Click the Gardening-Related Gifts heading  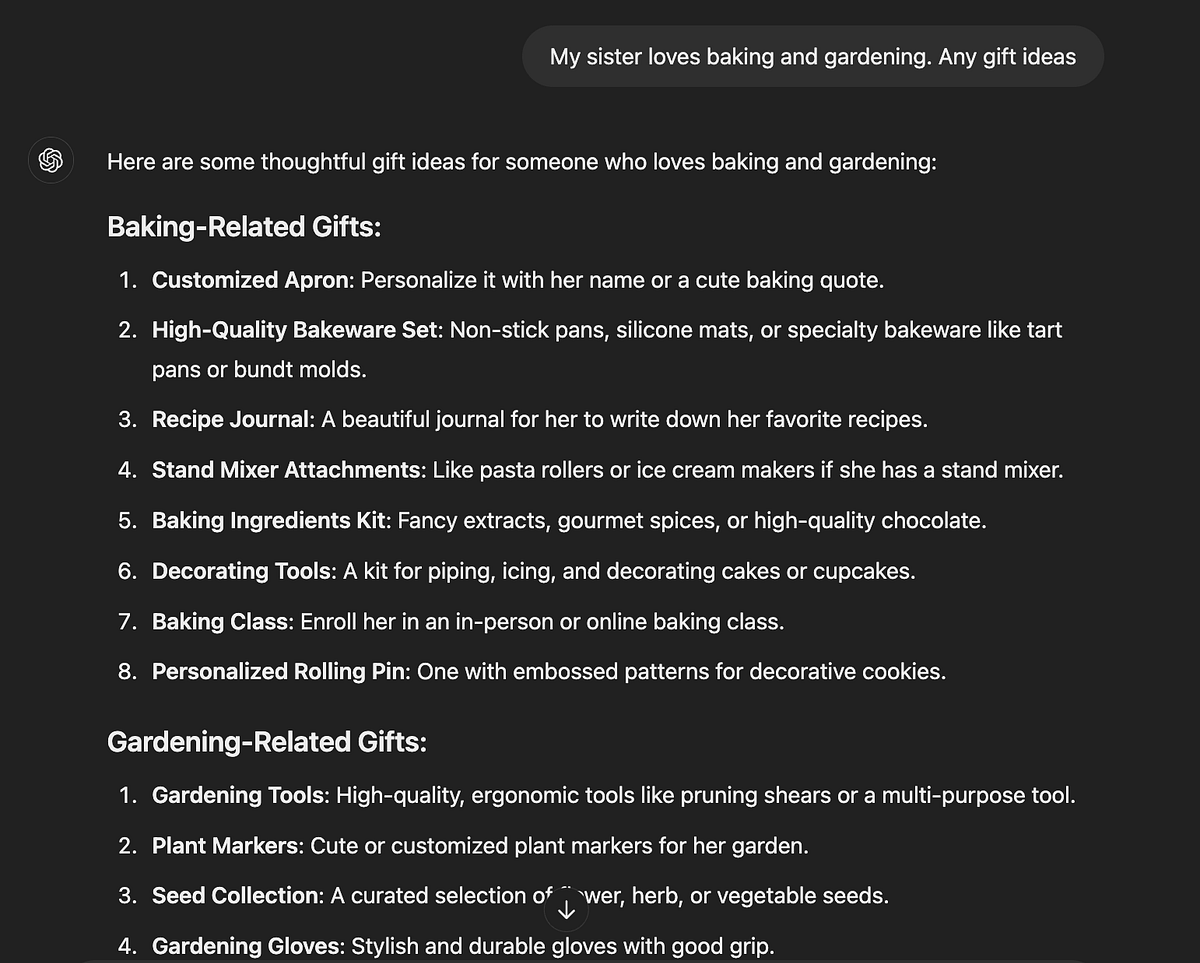click(x=267, y=742)
